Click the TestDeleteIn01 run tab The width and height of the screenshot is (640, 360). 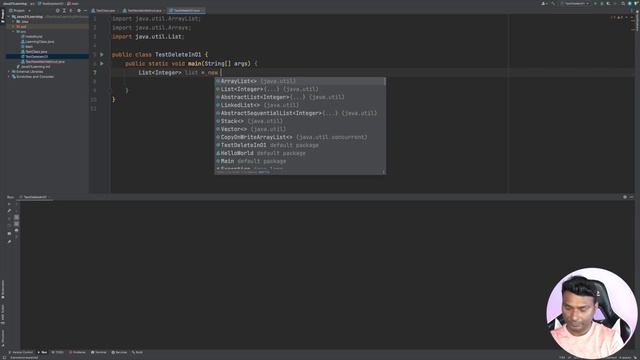(x=35, y=197)
